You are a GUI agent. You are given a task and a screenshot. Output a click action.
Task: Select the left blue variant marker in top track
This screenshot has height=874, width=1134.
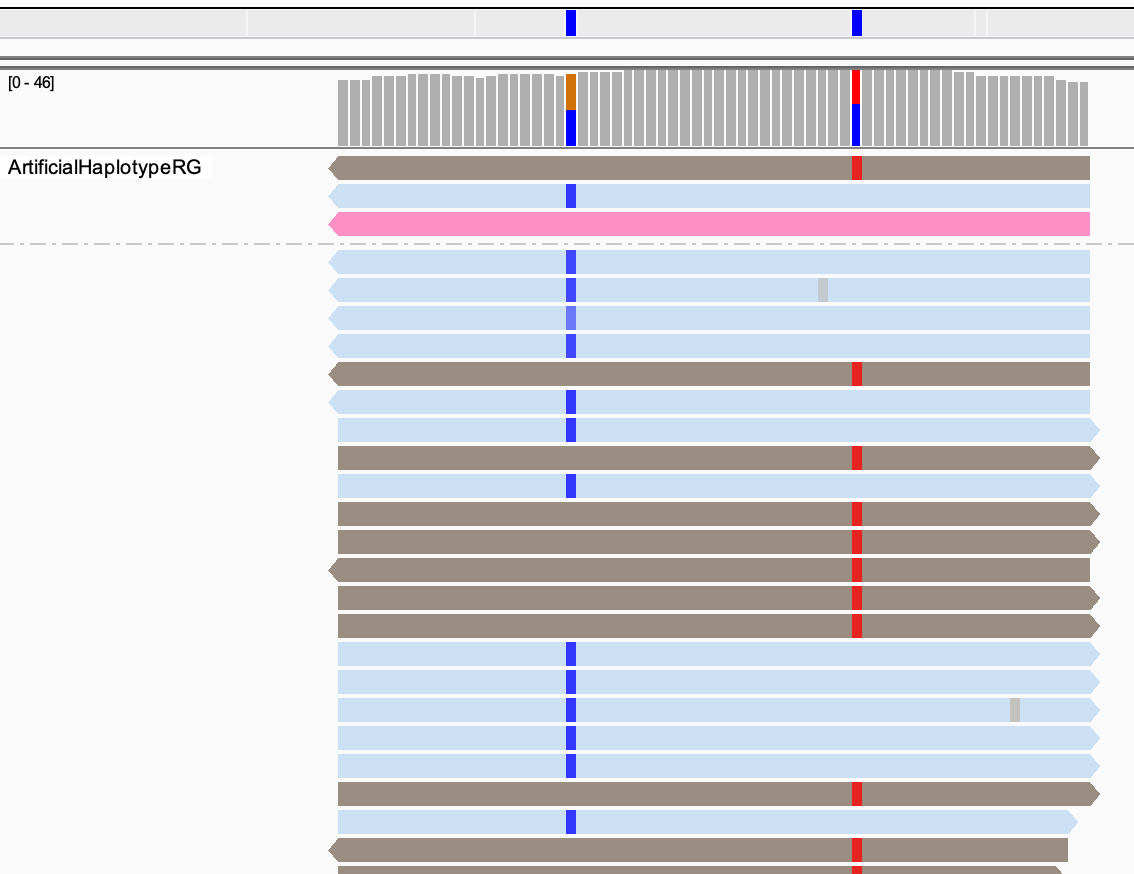pos(571,23)
